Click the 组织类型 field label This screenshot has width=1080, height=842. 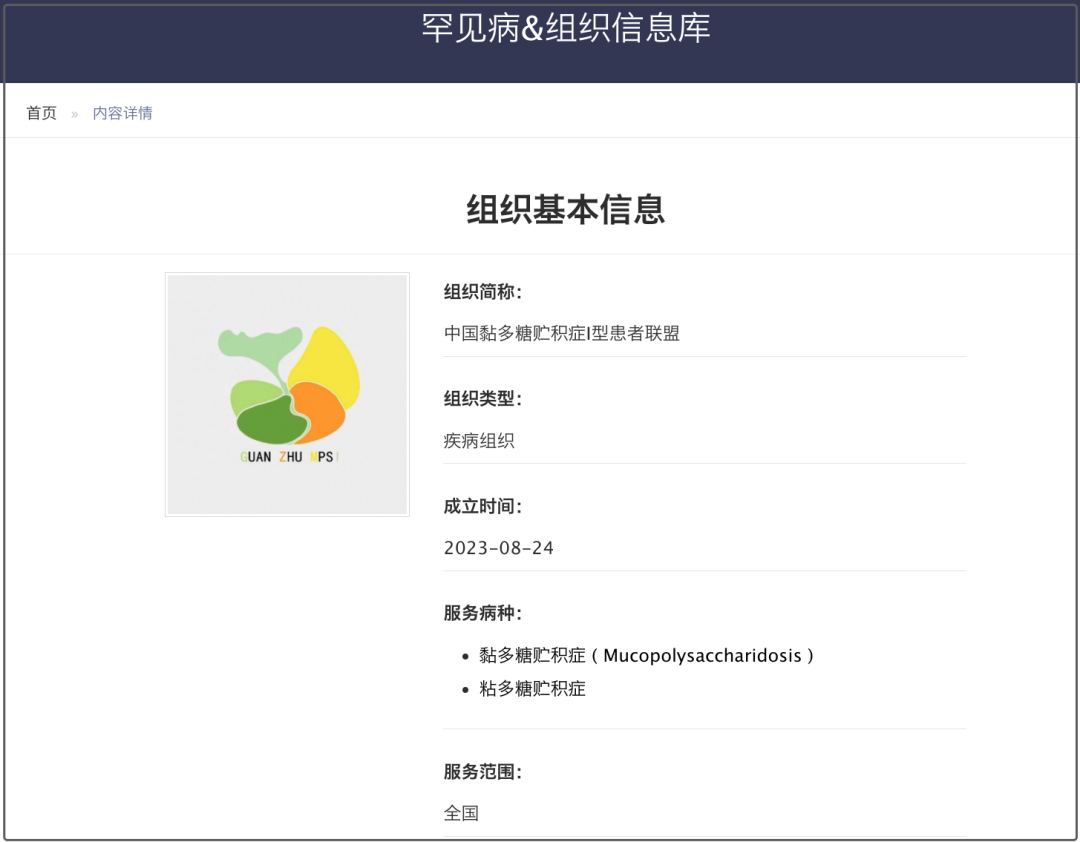[483, 399]
